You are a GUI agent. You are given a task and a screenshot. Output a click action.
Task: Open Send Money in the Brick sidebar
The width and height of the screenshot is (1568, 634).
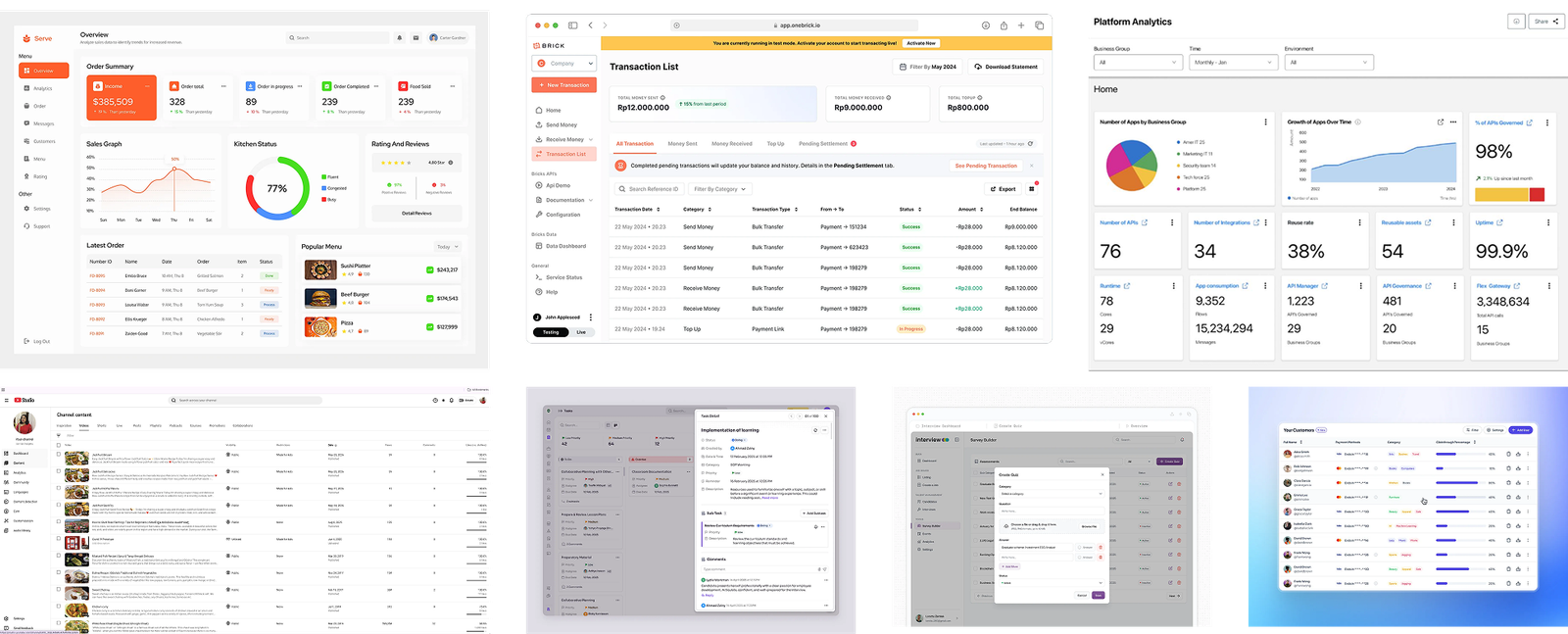[x=556, y=124]
